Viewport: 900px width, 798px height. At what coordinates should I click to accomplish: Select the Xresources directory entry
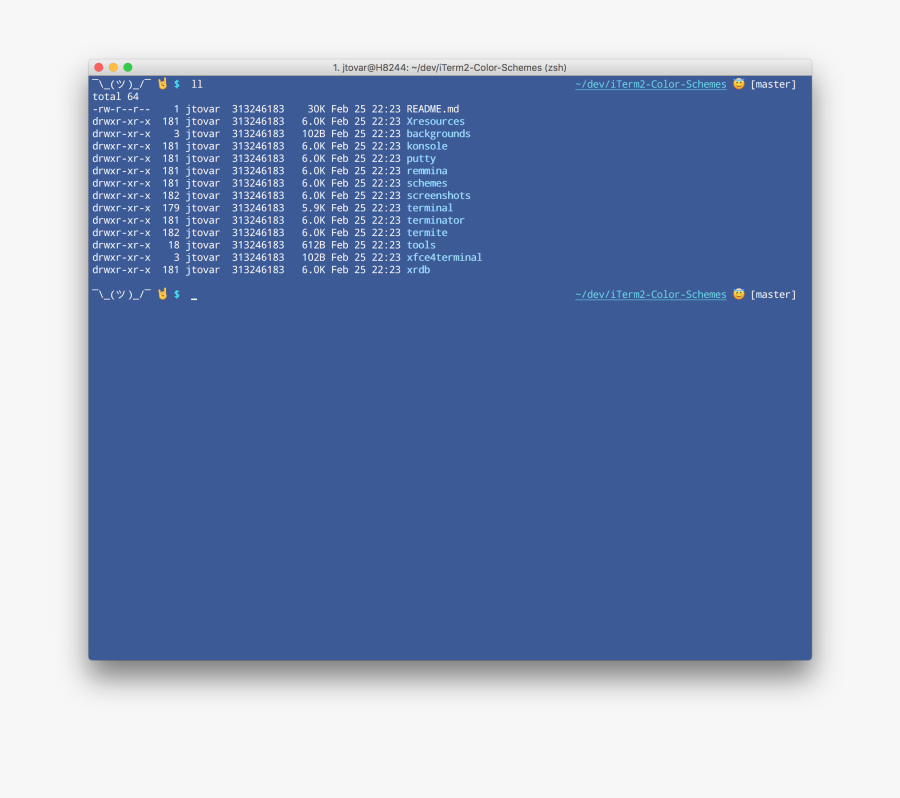pos(435,121)
